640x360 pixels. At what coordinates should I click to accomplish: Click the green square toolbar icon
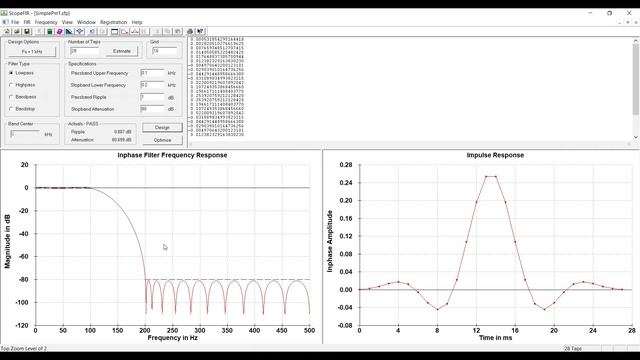pos(50,31)
